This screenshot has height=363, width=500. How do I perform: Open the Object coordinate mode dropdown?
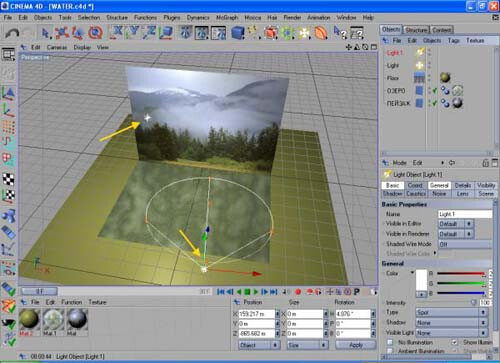pyautogui.click(x=259, y=345)
